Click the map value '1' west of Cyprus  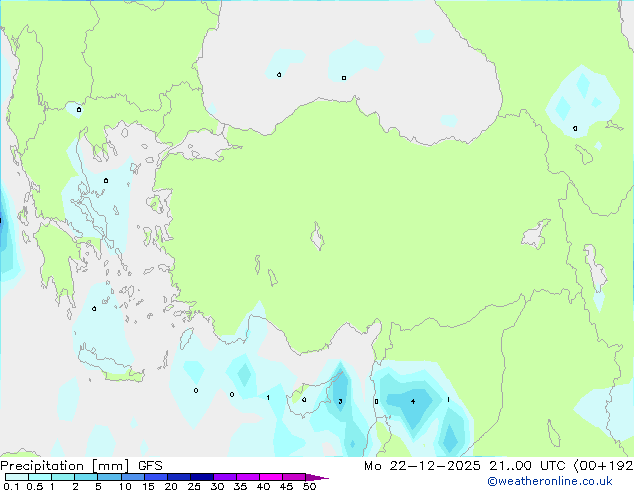point(268,398)
